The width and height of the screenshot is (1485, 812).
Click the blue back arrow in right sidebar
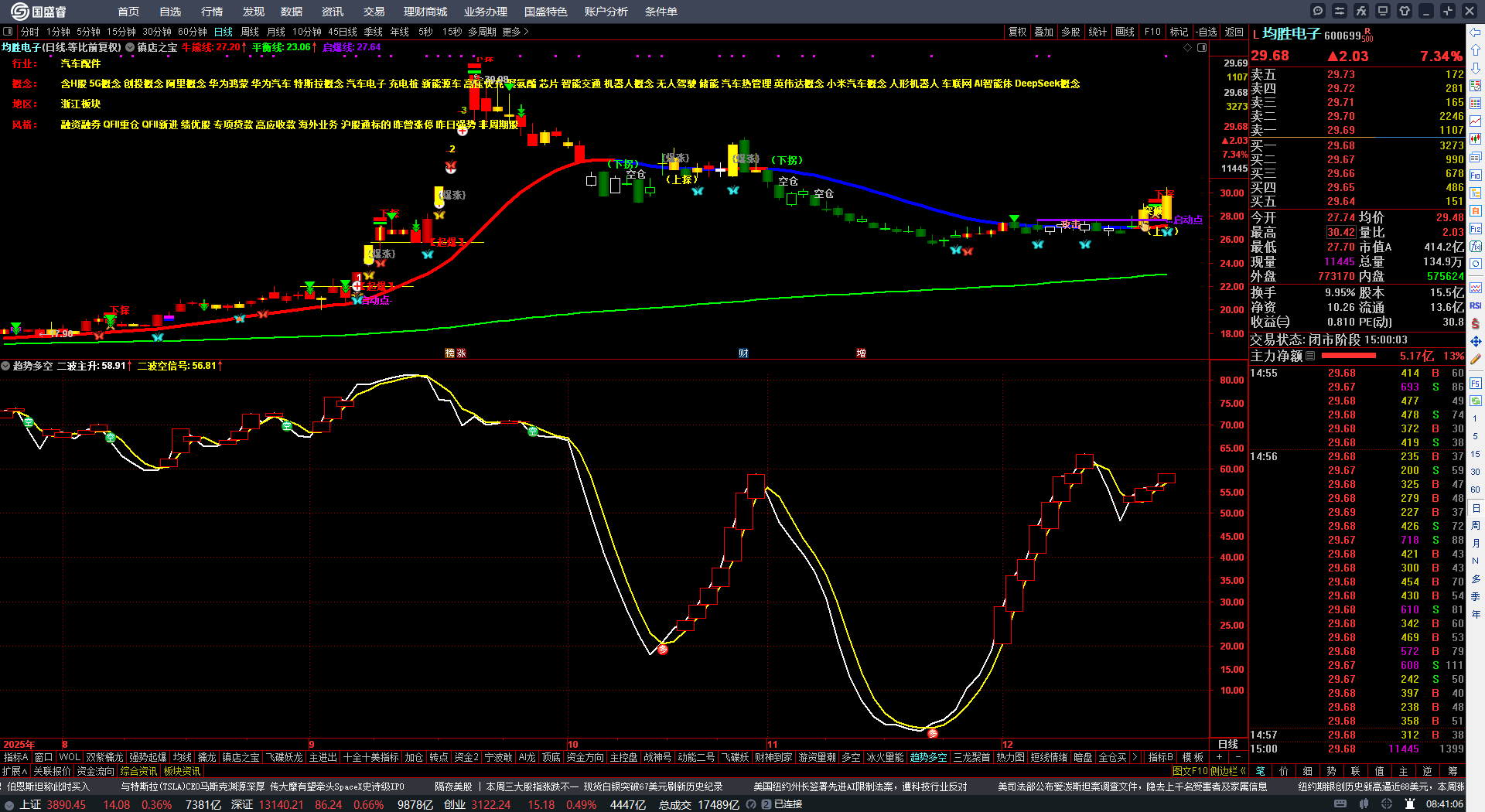point(1476,32)
